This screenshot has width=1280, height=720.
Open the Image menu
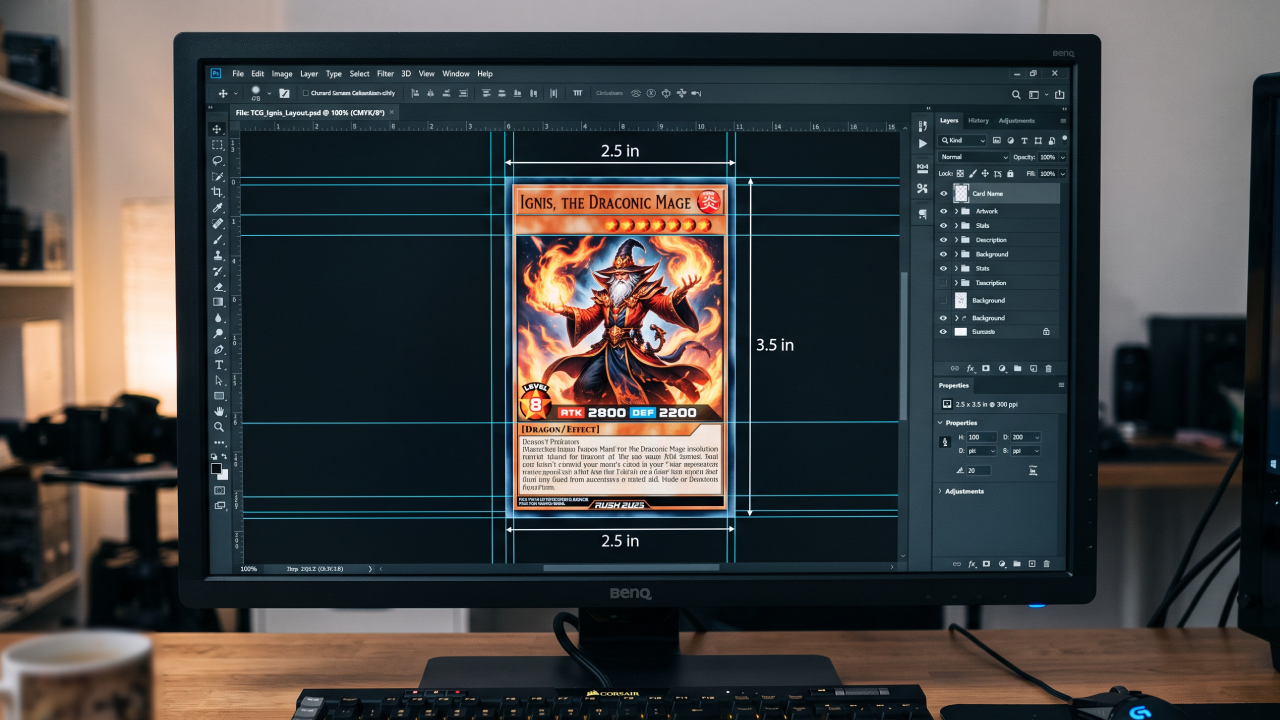[282, 74]
